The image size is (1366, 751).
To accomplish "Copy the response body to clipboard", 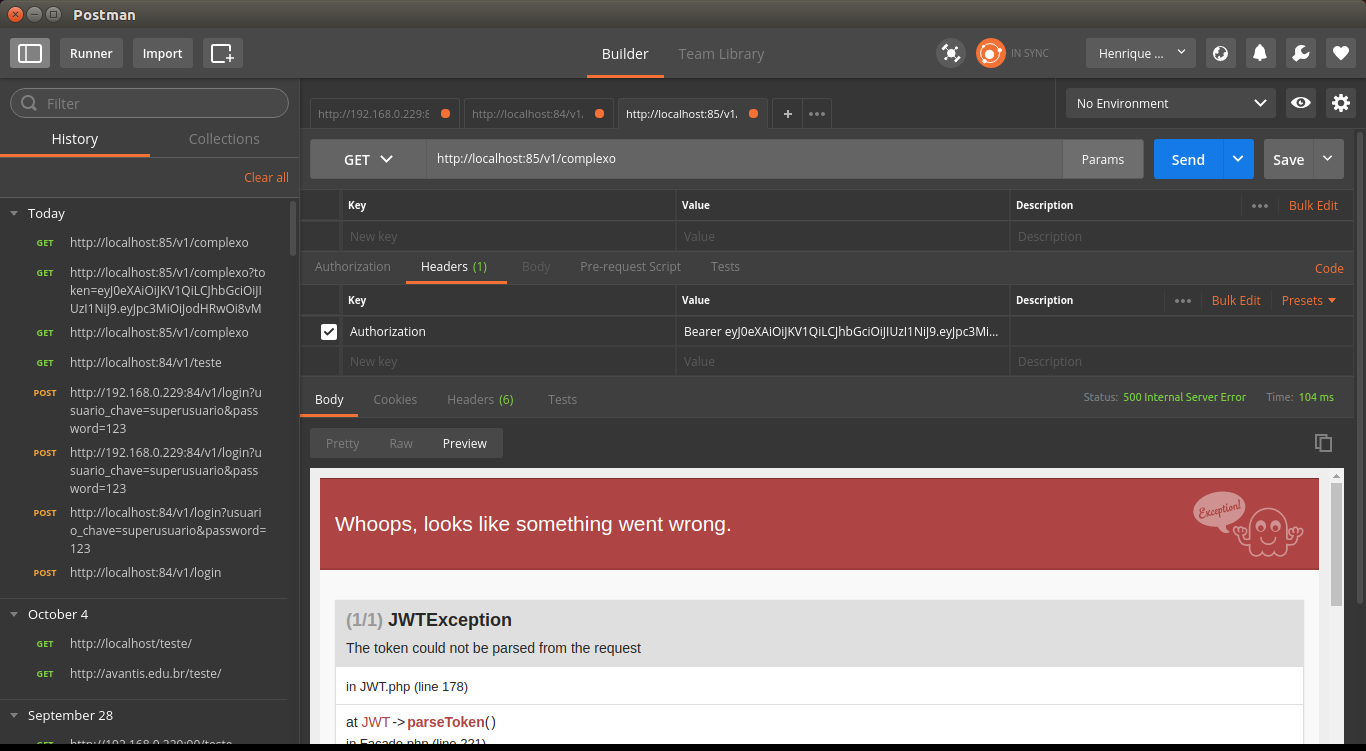I will 1323,443.
